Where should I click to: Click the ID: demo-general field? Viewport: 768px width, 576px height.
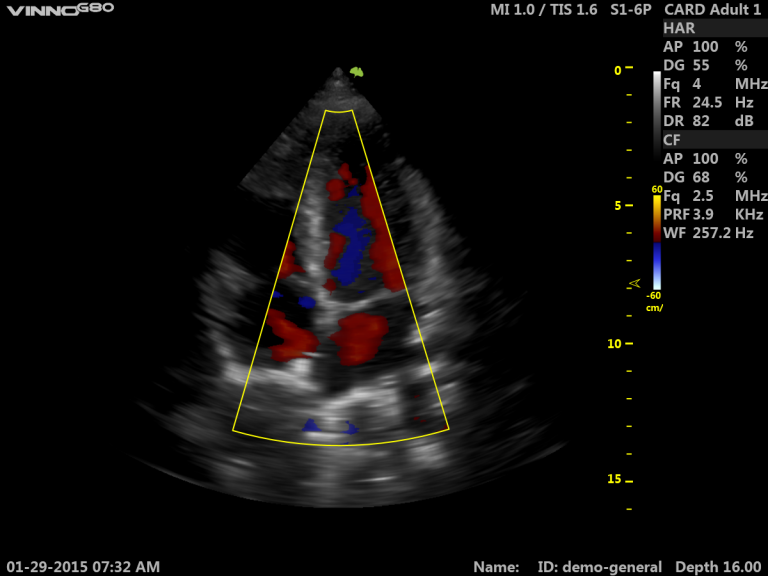click(600, 567)
